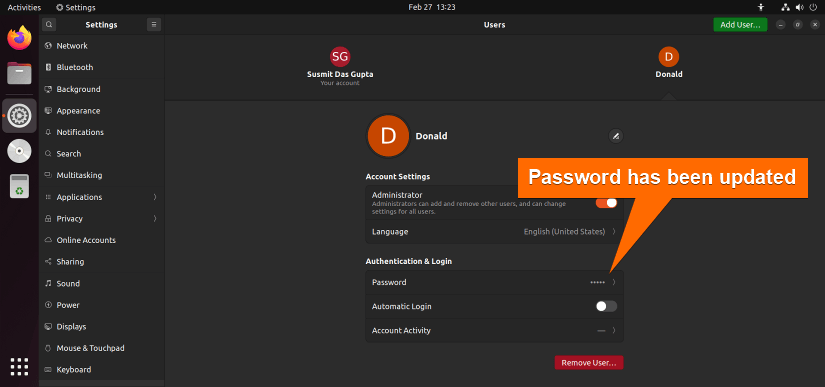
Task: Open the disc icon in the dock
Action: (x=19, y=151)
